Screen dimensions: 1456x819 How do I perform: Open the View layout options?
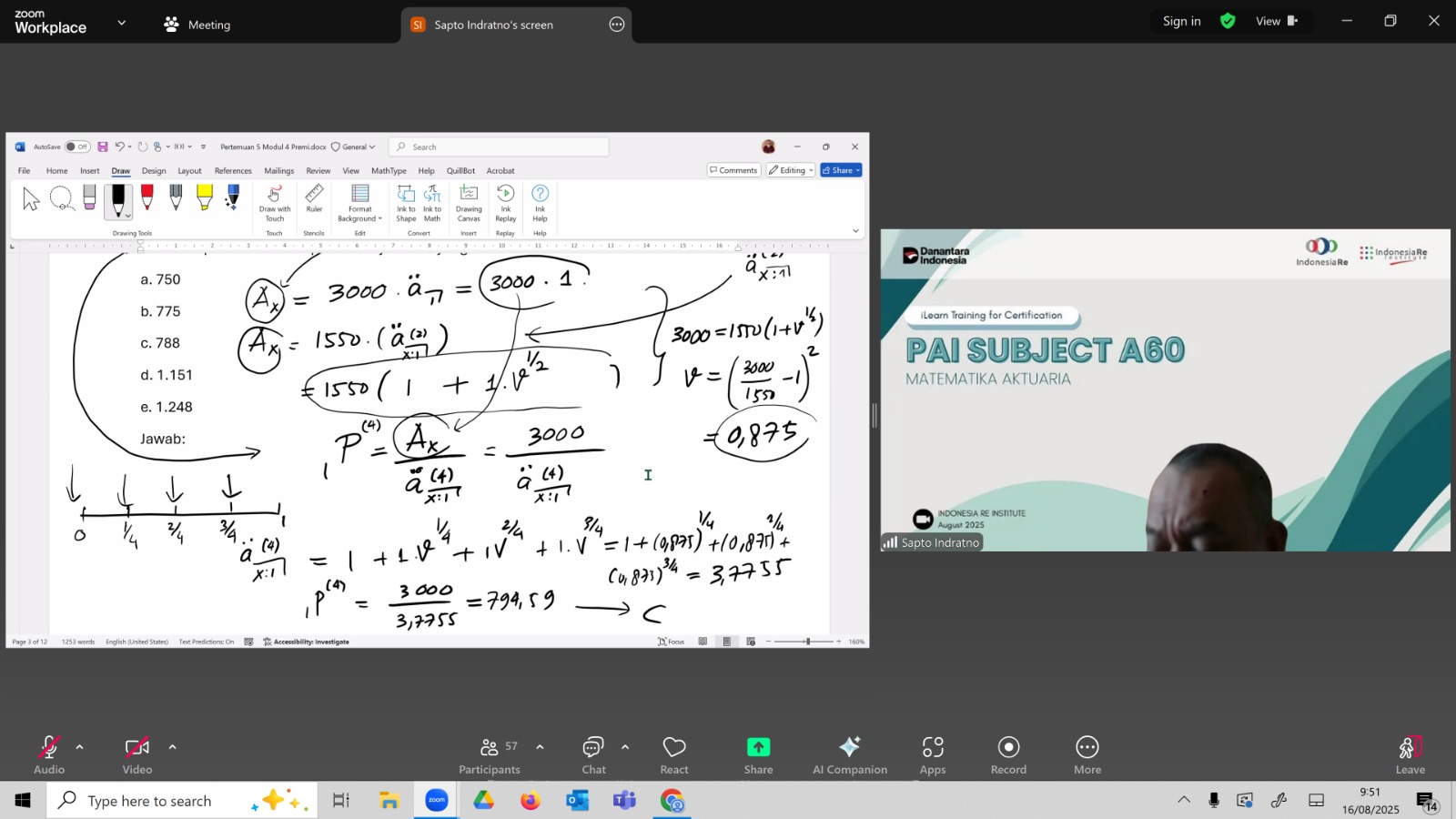[x=1275, y=21]
